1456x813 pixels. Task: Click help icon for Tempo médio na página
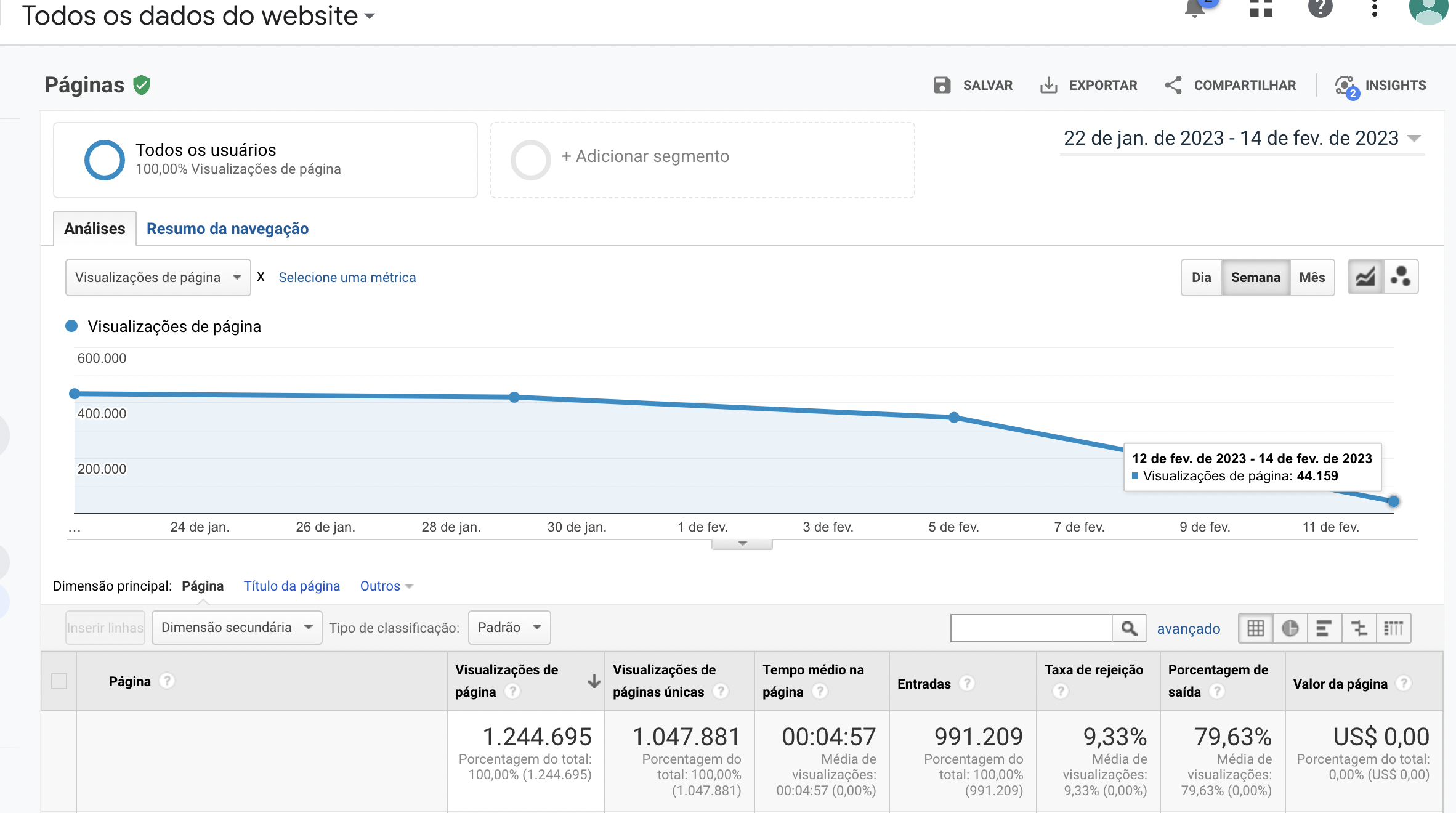coord(819,692)
